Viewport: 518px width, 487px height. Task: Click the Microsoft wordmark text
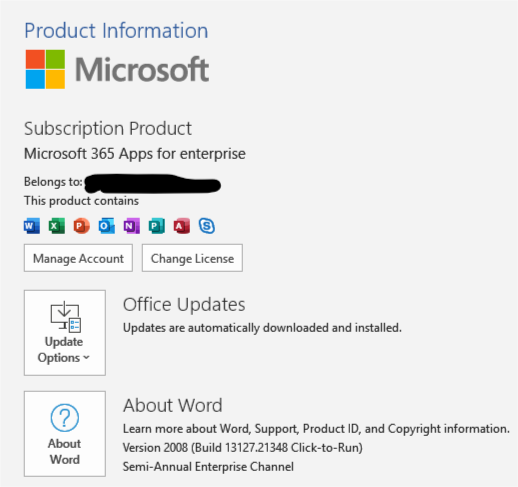[142, 69]
